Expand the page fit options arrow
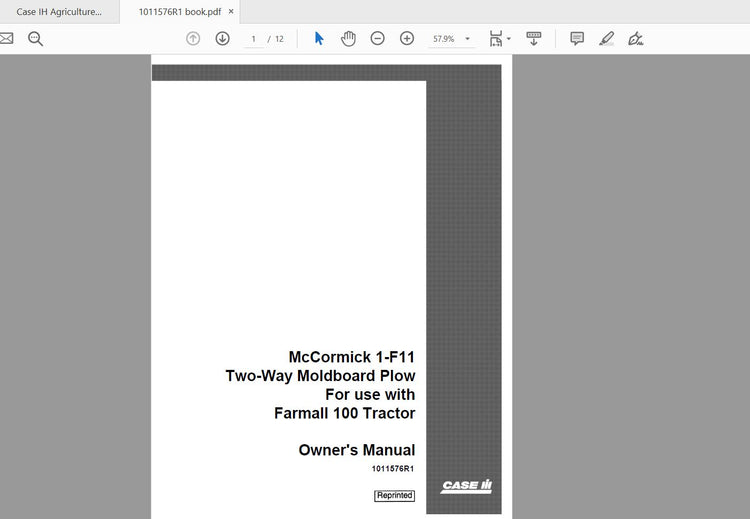750x519 pixels. pos(508,39)
